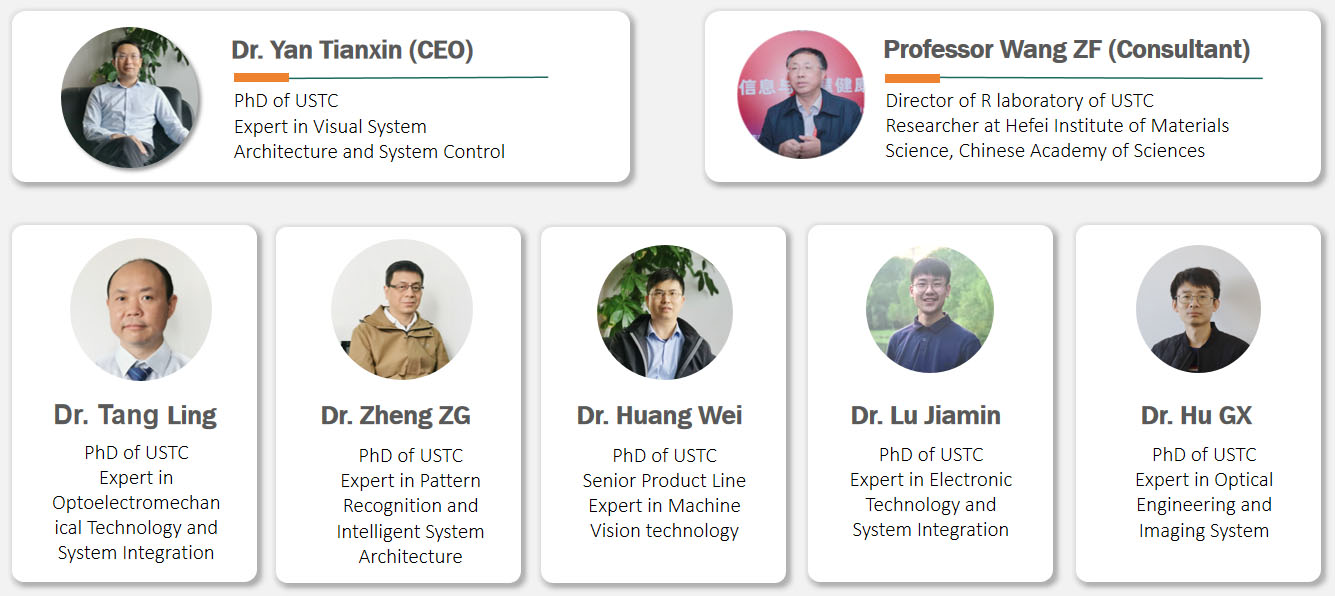Screen dimensions: 1335x596
Task: Click the Dr. Yan Tianxin (CEO) heading
Action: pos(352,50)
